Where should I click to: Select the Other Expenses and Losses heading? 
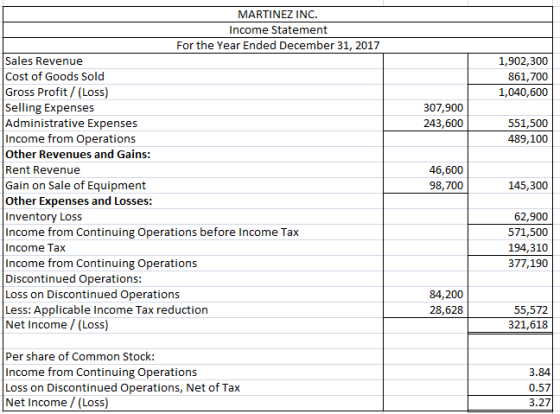[79, 201]
